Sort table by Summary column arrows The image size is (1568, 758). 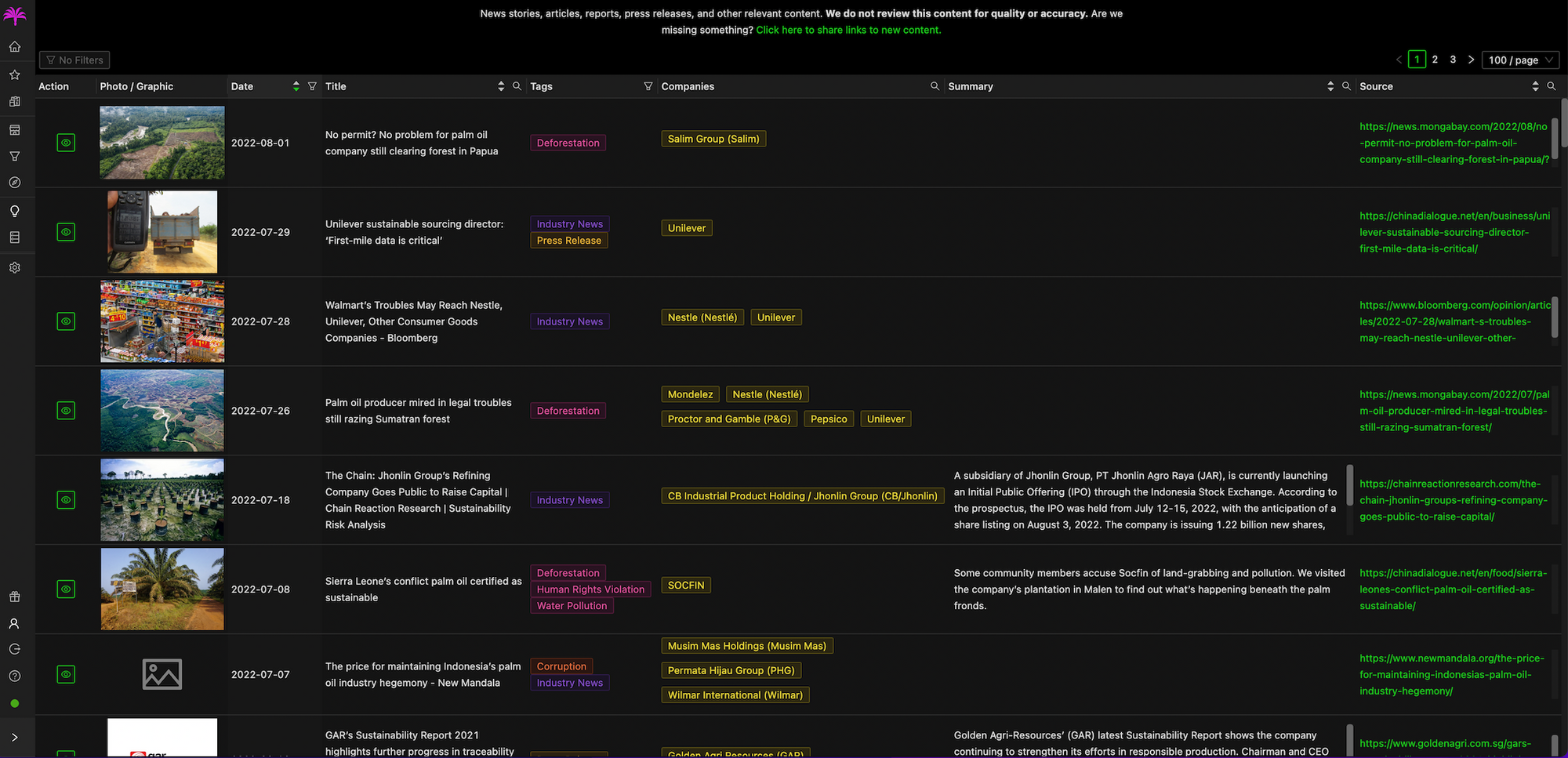tap(1330, 86)
